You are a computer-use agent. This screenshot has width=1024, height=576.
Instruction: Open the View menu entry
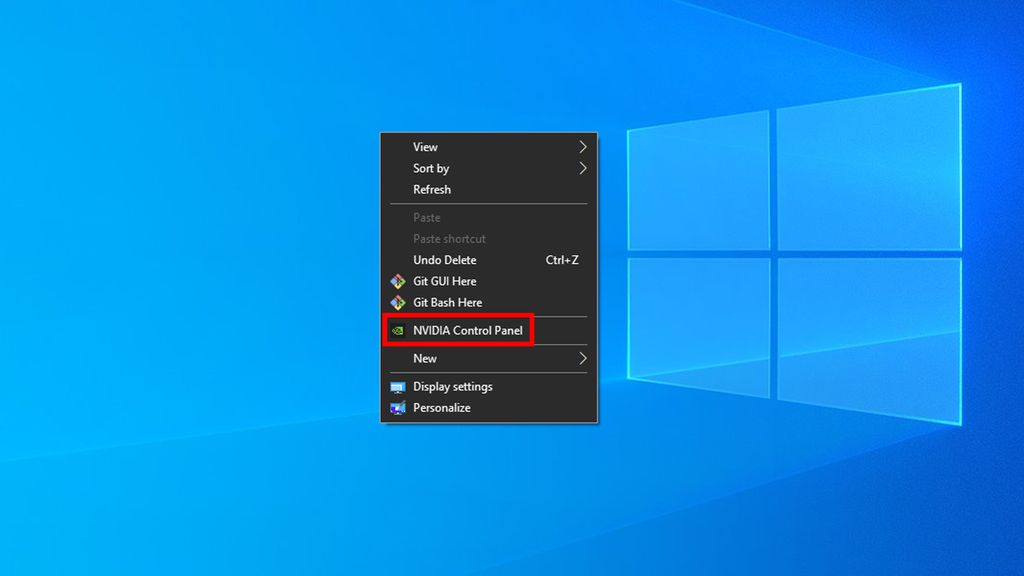point(425,146)
